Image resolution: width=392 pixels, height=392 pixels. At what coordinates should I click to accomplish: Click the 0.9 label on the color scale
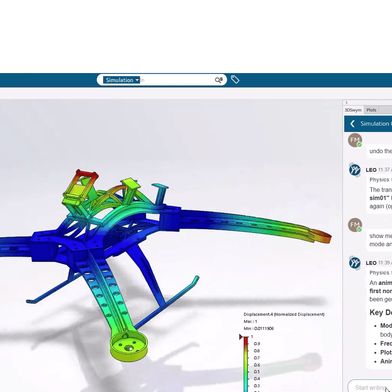(257, 344)
